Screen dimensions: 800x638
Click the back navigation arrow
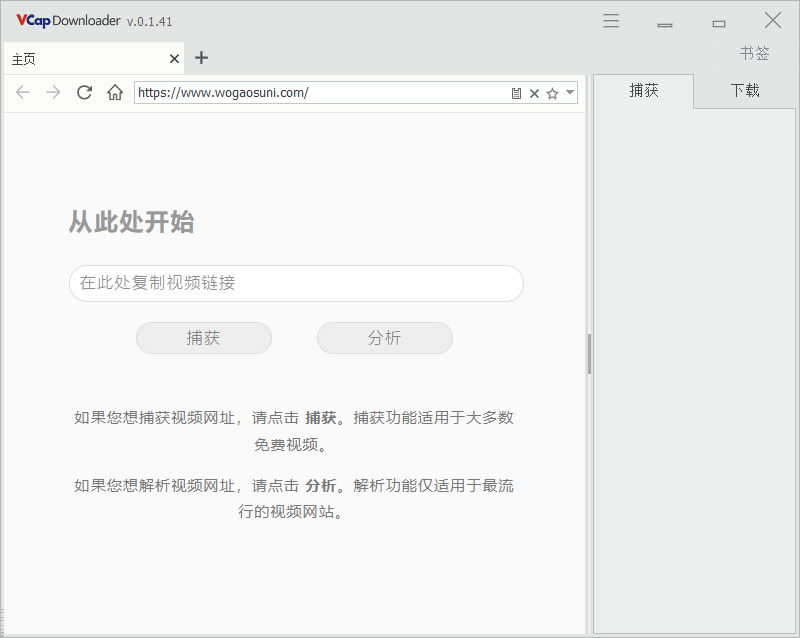coord(23,93)
